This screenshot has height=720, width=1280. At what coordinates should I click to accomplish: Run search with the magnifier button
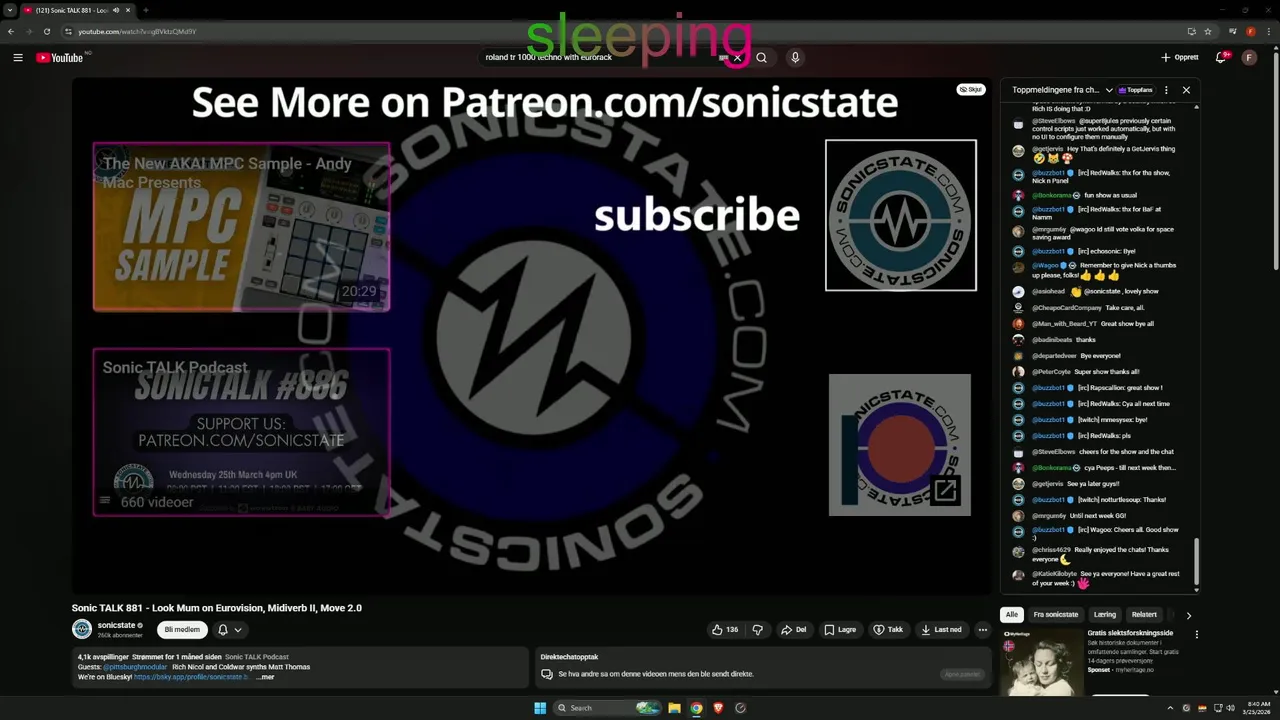pos(761,58)
